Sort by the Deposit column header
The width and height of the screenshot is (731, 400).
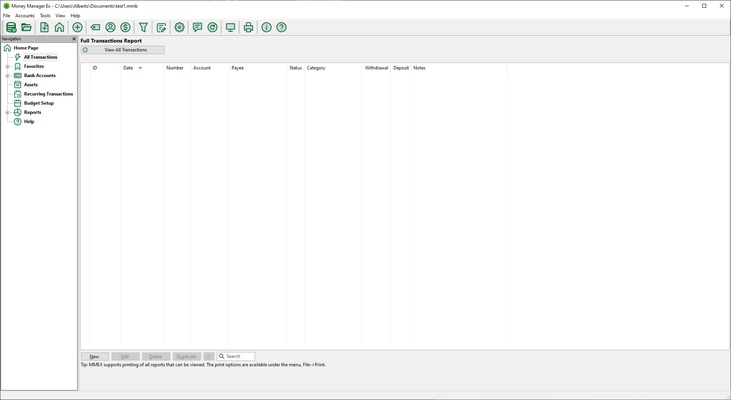point(400,68)
